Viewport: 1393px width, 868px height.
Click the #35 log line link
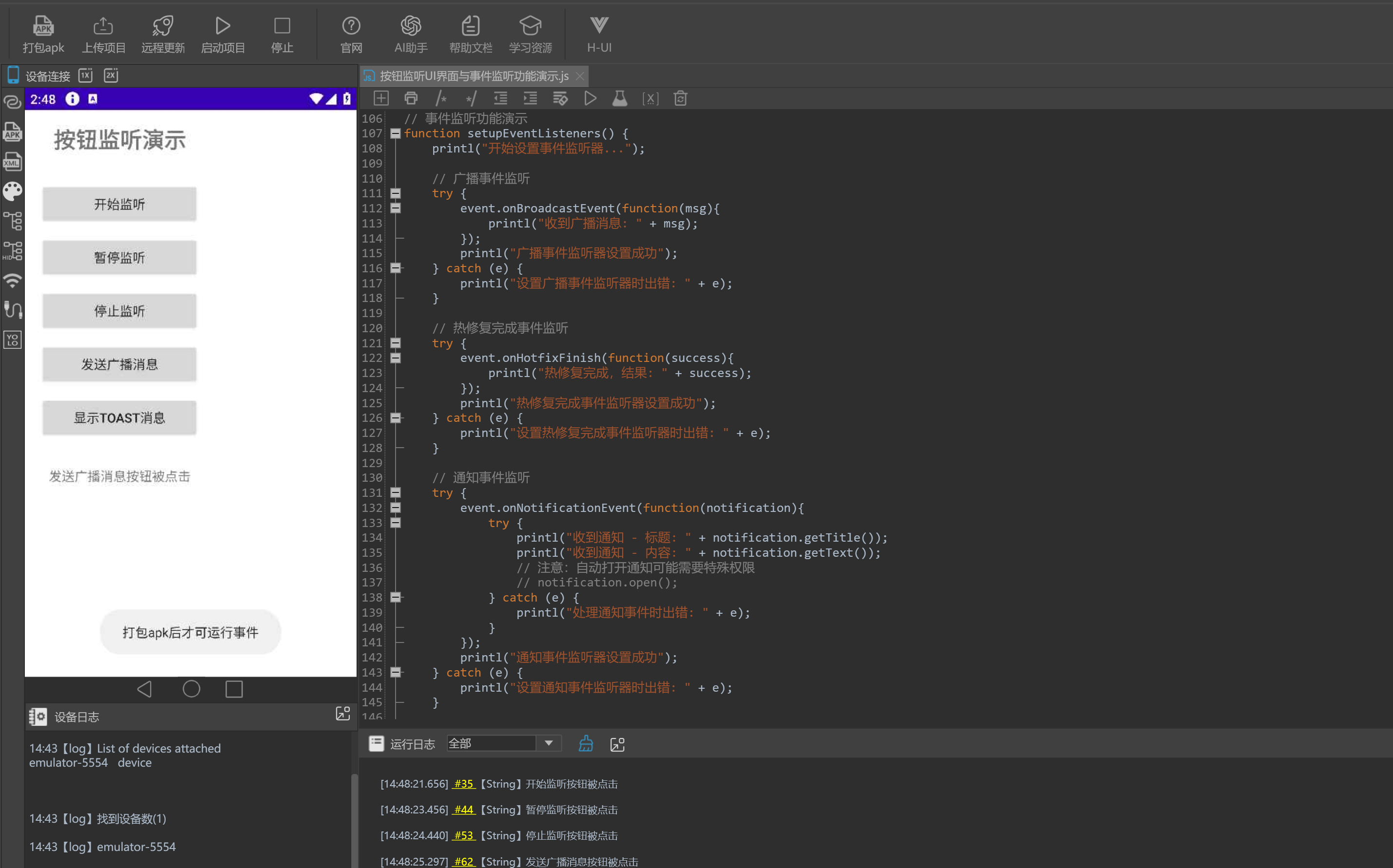click(x=463, y=784)
